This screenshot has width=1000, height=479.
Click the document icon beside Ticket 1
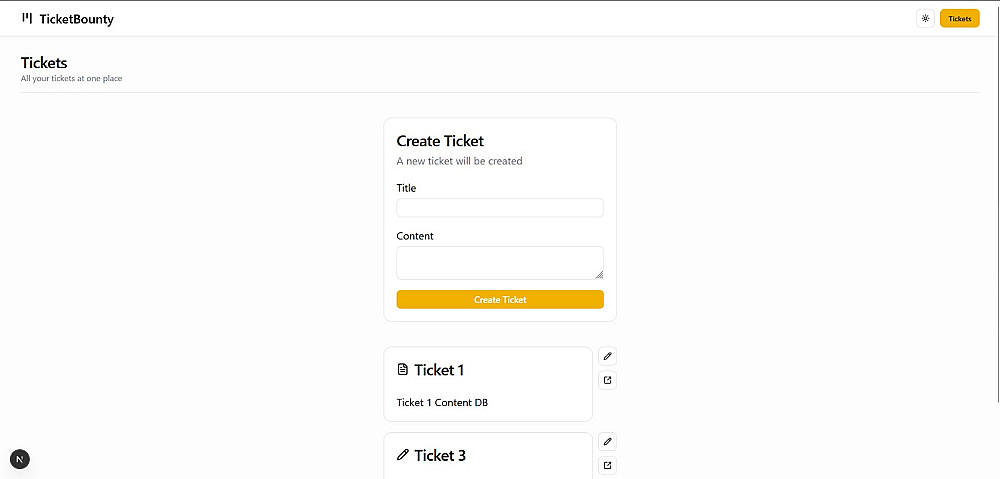click(403, 370)
